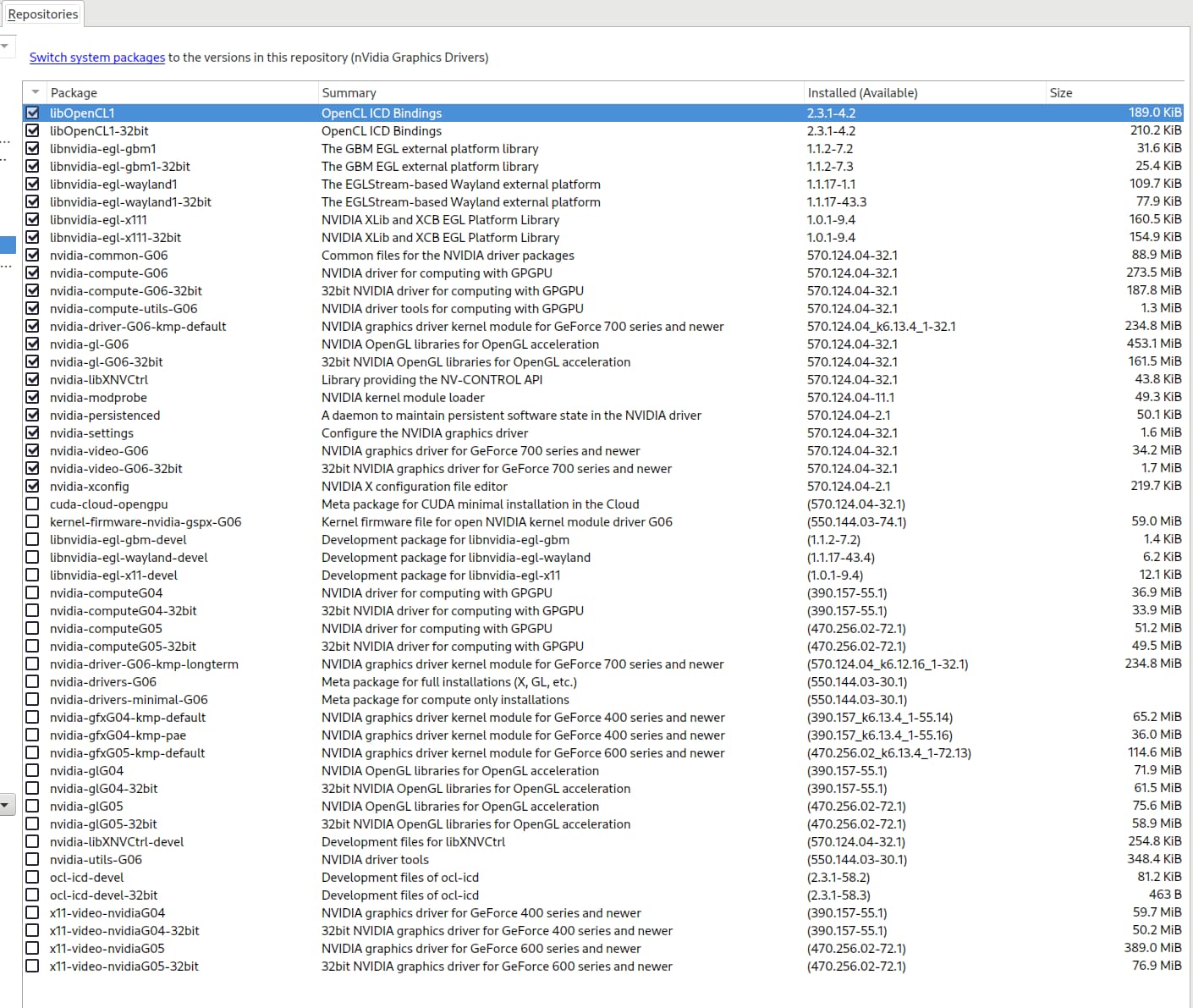The width and height of the screenshot is (1193, 1008).
Task: Check the cuda-cloud-opengpu checkbox
Action: click(x=32, y=504)
